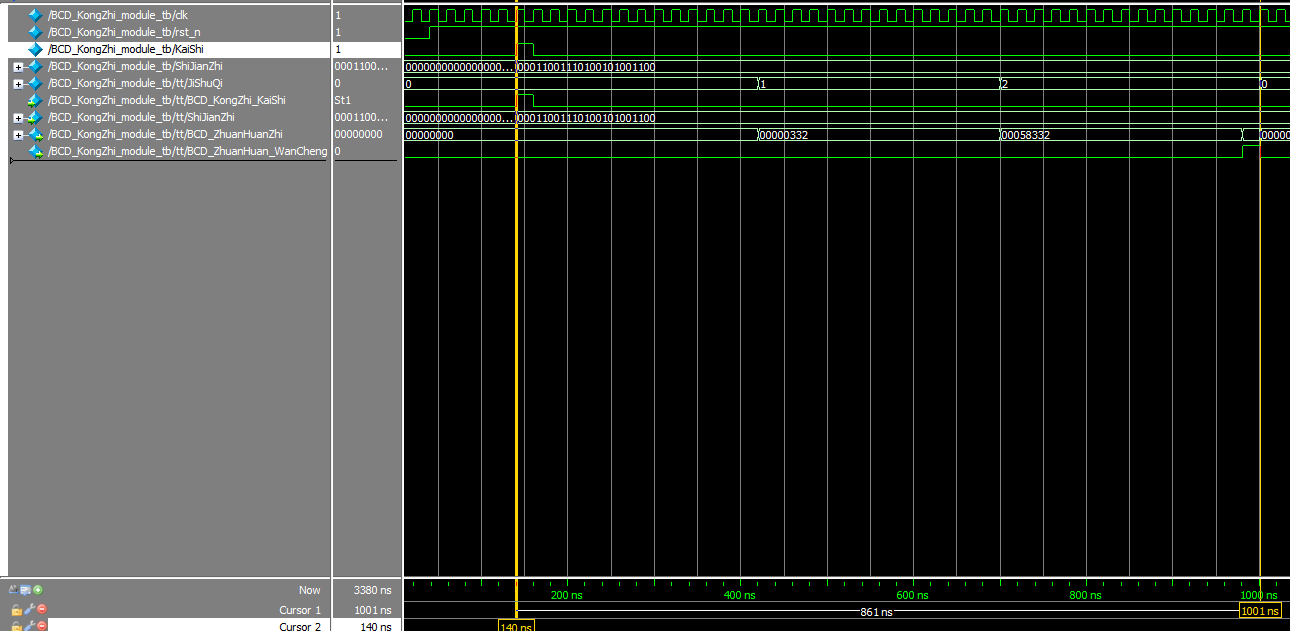Click Cursor 1 time value 1001 ns
This screenshot has height=631, width=1290.
(372, 610)
